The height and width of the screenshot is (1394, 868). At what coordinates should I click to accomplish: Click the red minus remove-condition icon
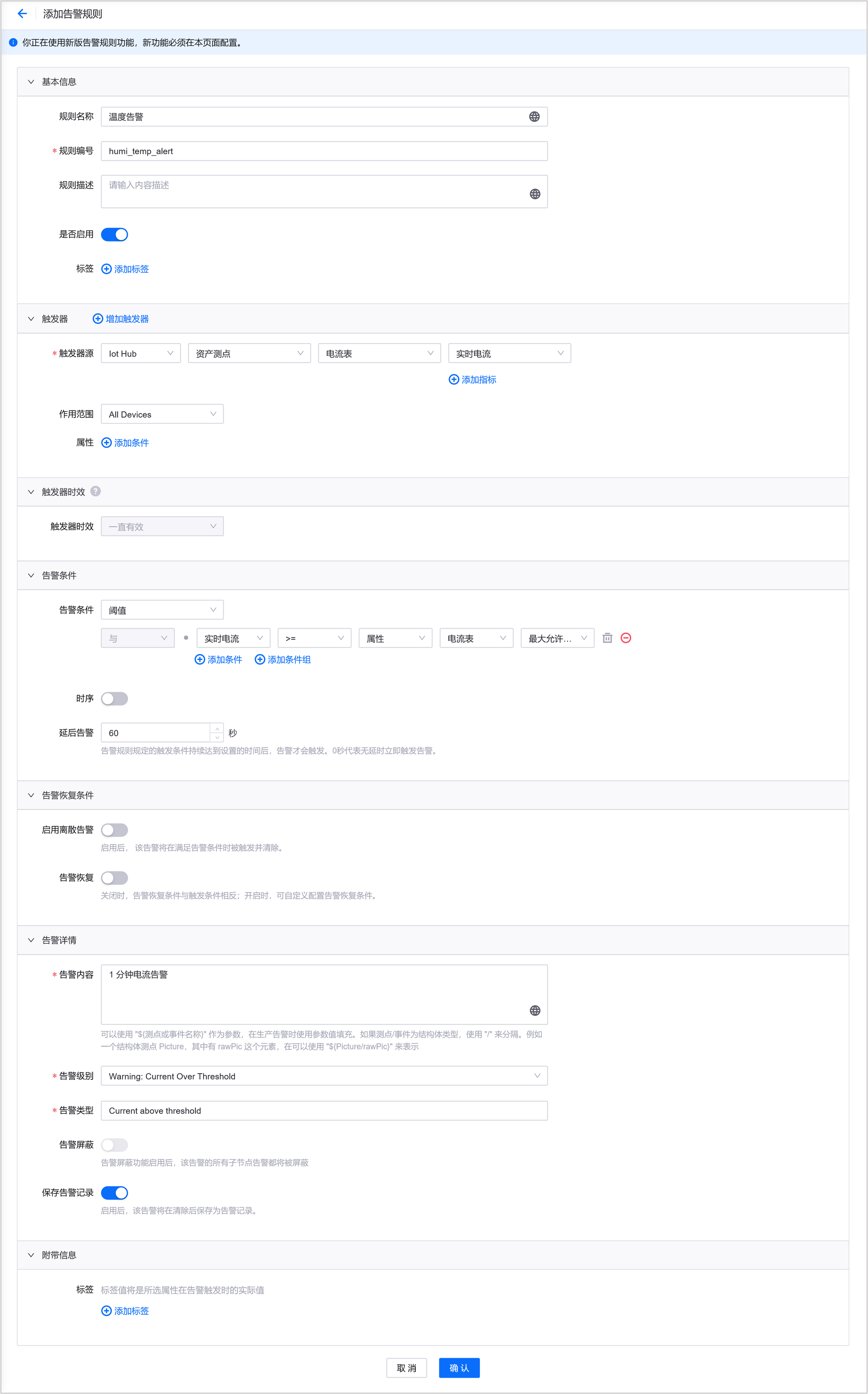626,638
